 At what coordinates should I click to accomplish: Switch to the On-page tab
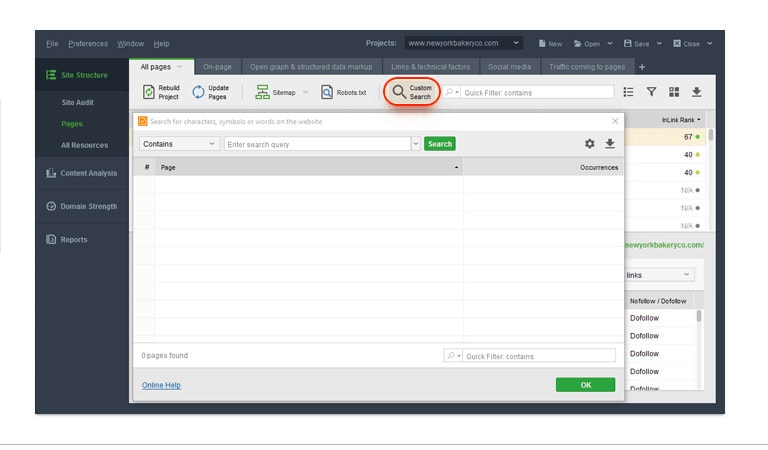coord(217,67)
